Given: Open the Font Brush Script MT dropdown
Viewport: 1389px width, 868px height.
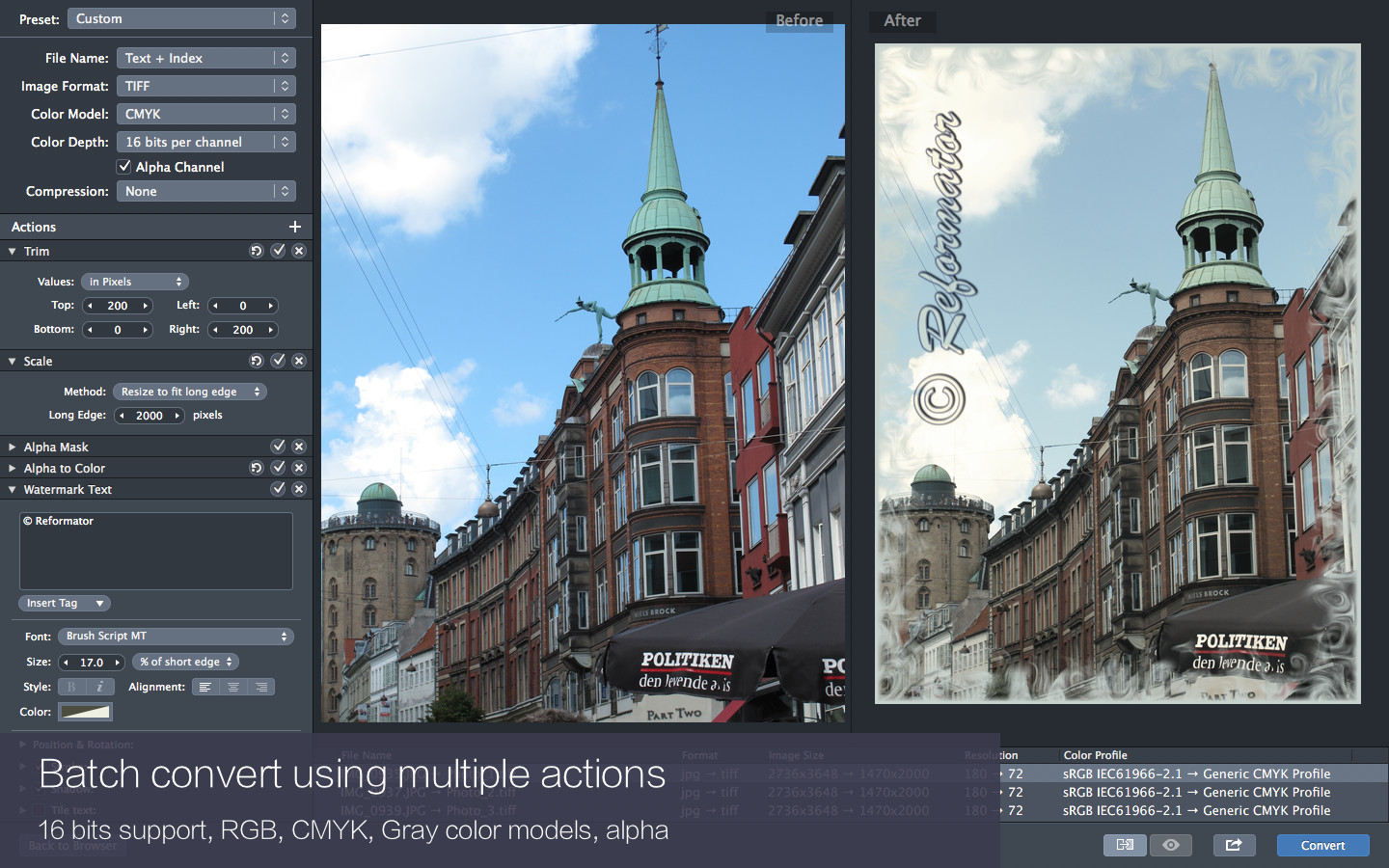Looking at the screenshot, I should 176,637.
